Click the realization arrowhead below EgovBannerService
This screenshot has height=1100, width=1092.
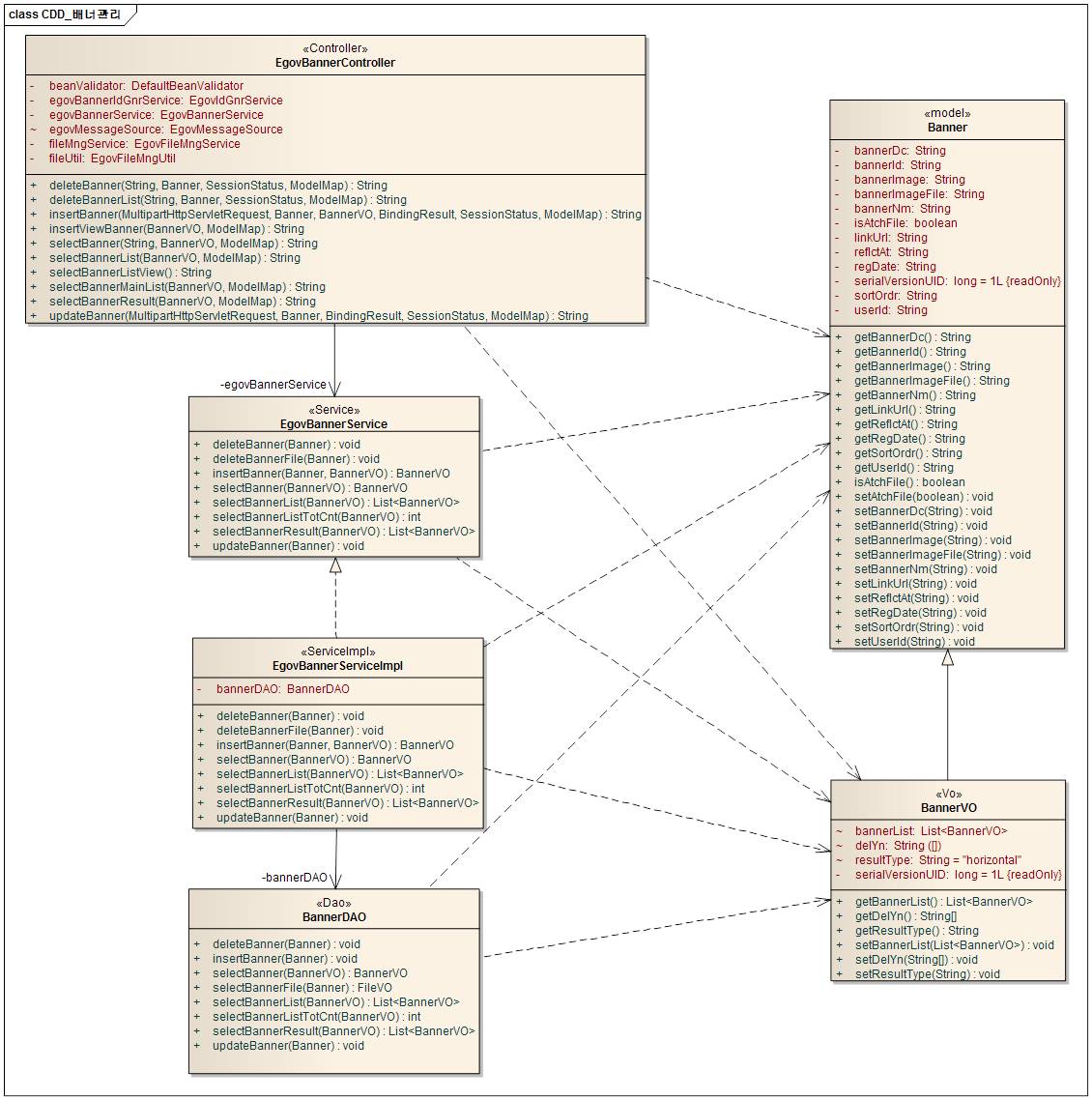pyautogui.click(x=335, y=566)
